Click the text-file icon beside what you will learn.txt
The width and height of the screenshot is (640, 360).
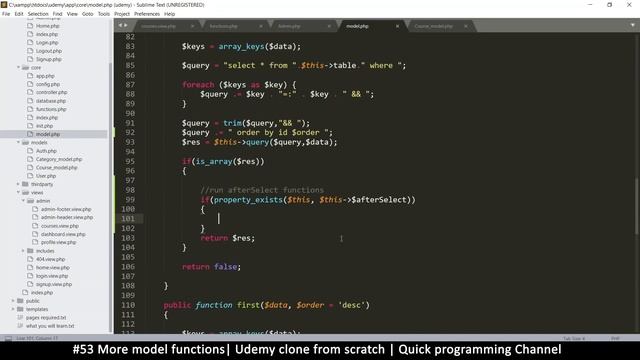[x=20, y=326]
